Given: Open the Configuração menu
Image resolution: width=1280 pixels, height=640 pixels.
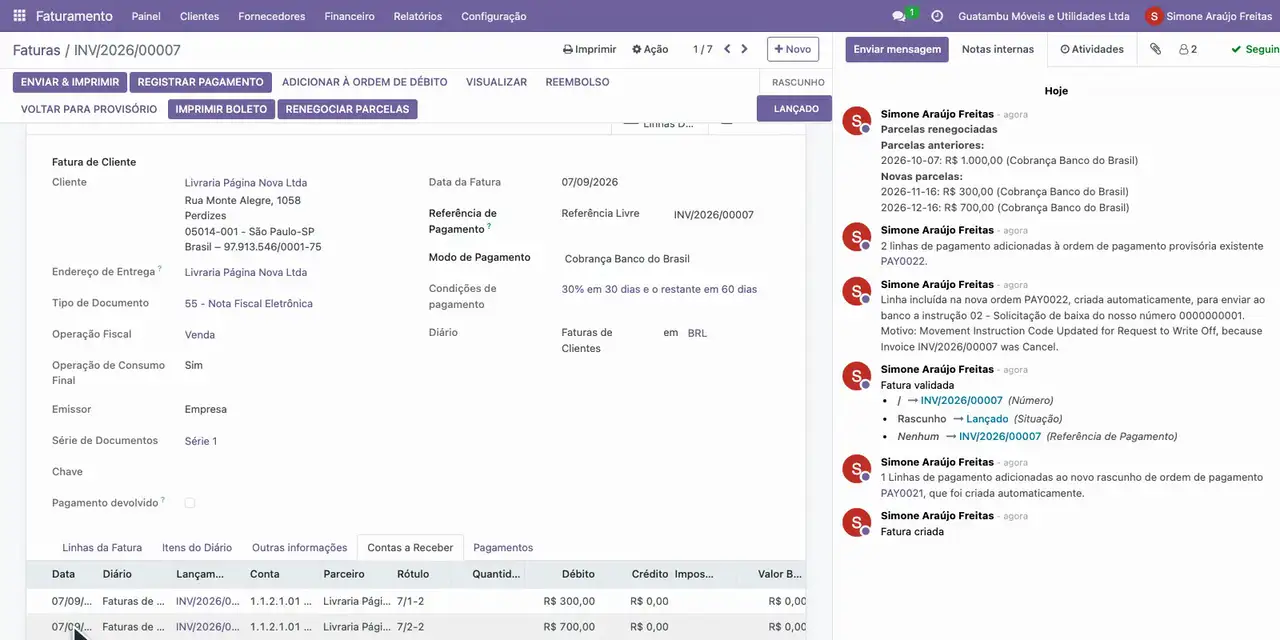Looking at the screenshot, I should point(494,16).
